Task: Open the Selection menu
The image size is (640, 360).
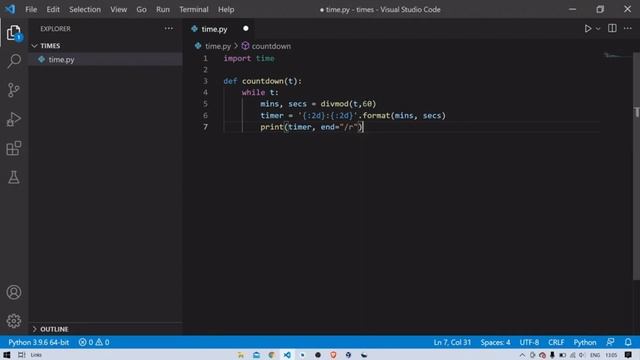Action: [x=85, y=9]
